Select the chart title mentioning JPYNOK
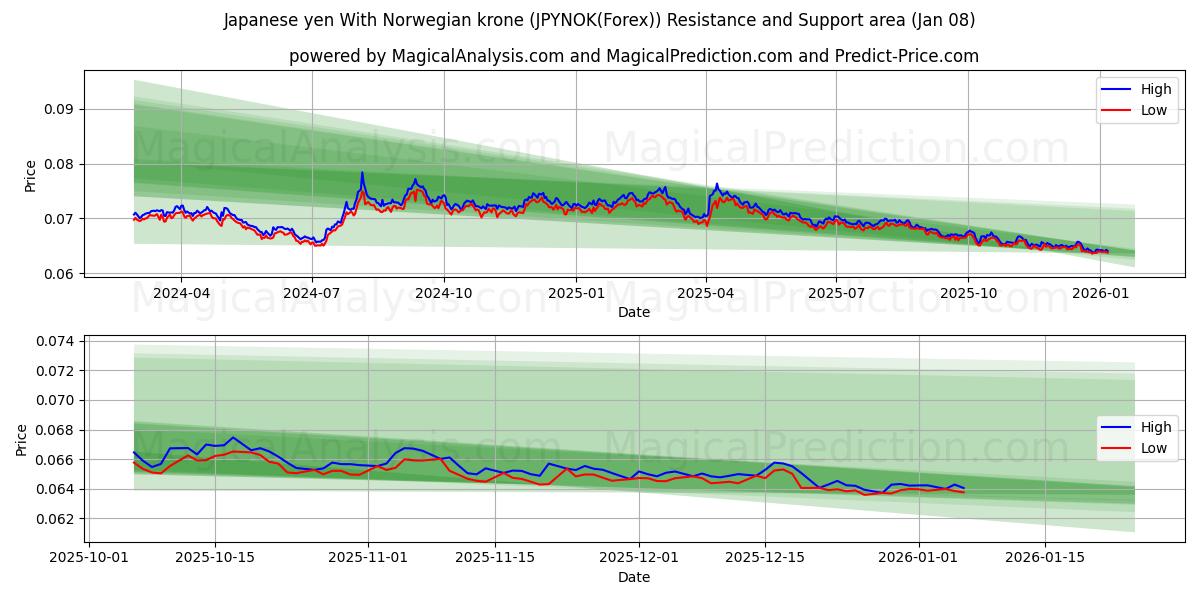 (599, 19)
